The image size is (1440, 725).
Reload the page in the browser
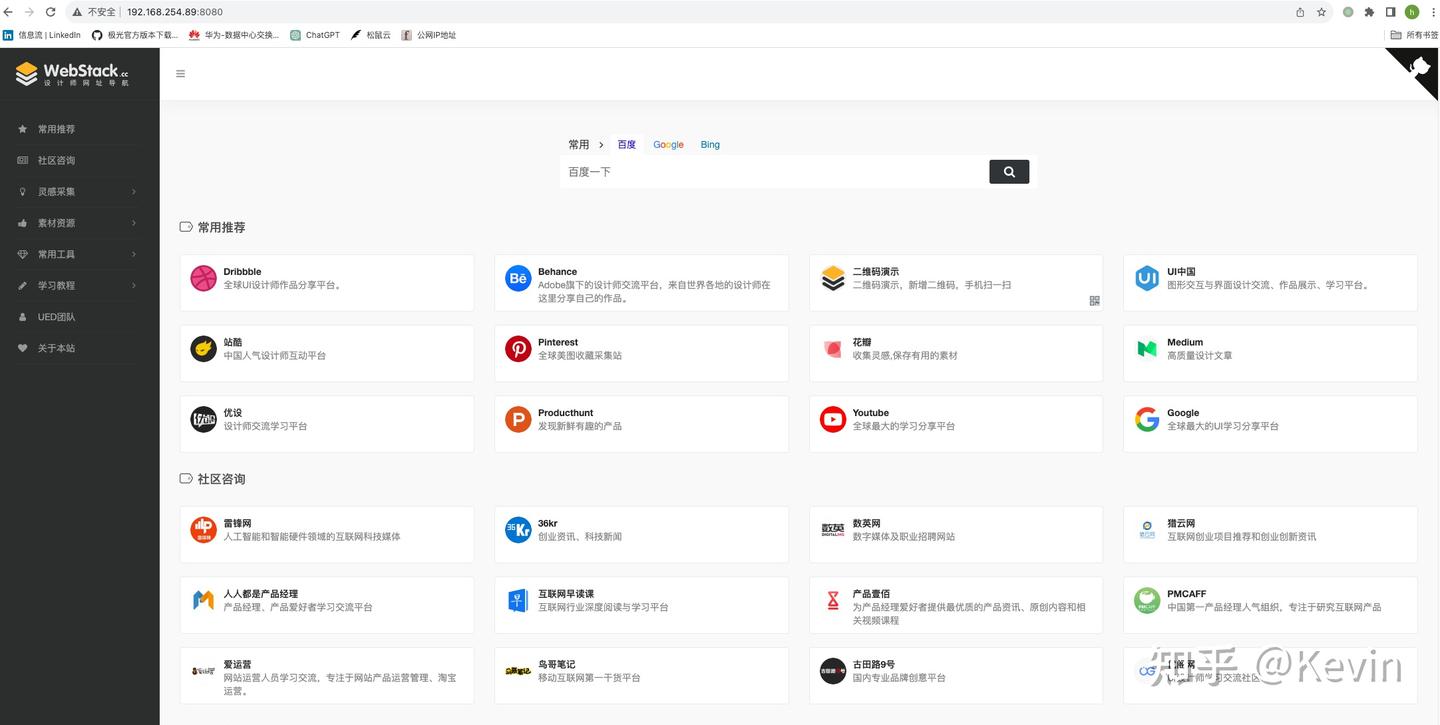pos(50,12)
